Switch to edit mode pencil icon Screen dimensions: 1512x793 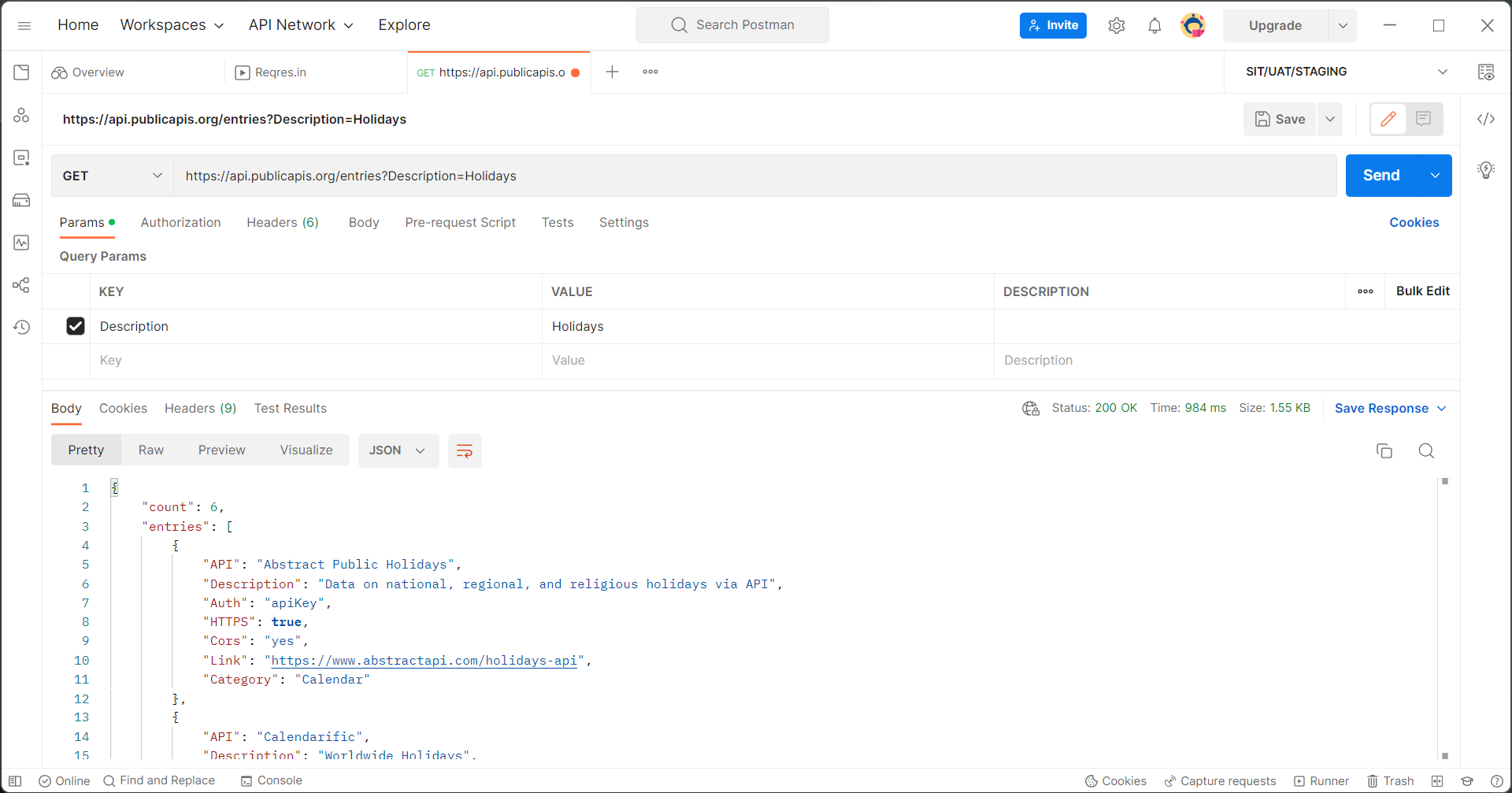(x=1388, y=119)
